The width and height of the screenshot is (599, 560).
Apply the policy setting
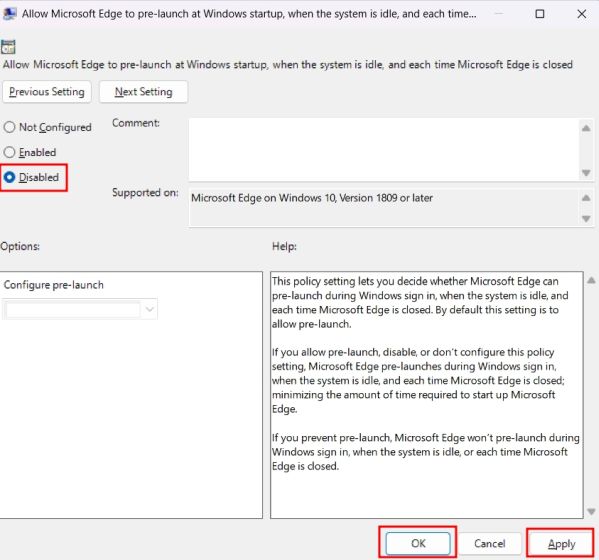point(561,543)
